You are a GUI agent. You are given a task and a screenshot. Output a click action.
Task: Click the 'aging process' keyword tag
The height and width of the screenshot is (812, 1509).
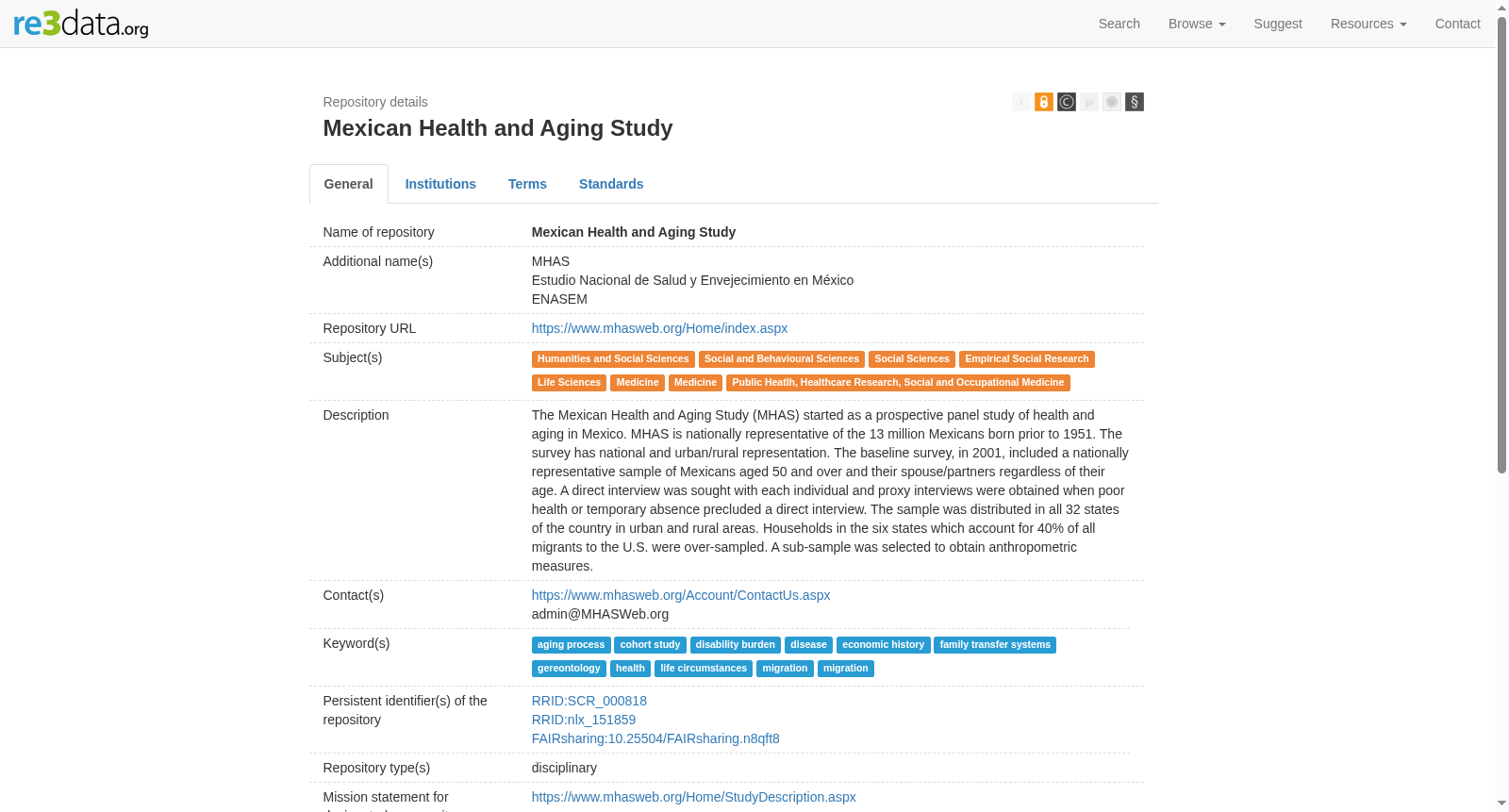(x=572, y=645)
